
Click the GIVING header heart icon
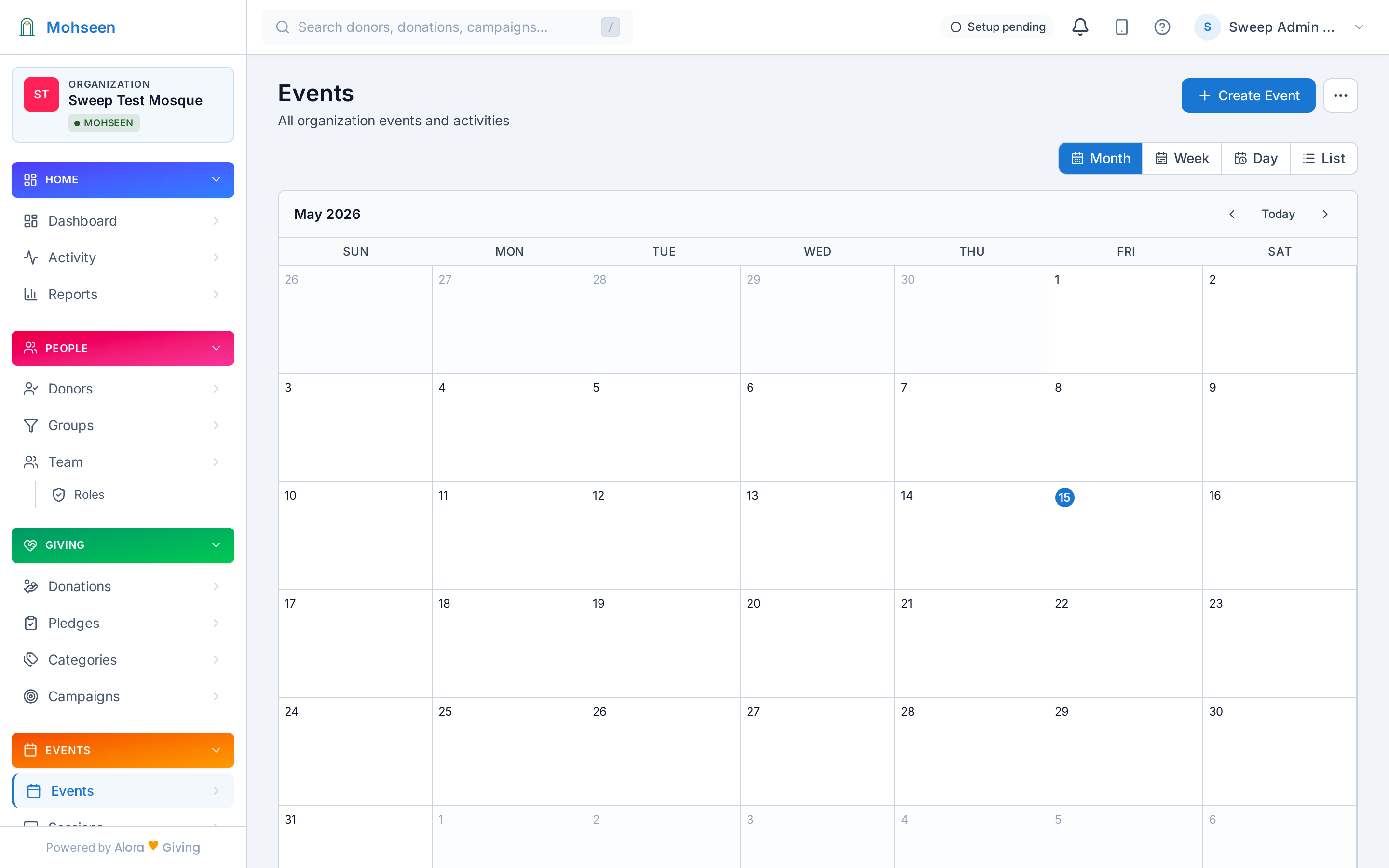point(30,545)
